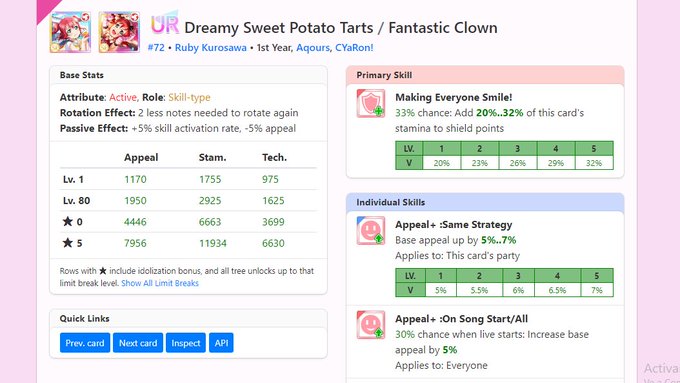
Task: Click the Skill-type role text
Action: [189, 97]
